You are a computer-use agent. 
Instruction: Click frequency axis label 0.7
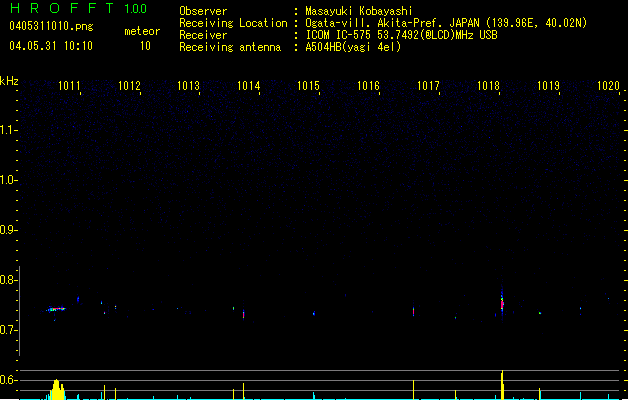coord(8,330)
